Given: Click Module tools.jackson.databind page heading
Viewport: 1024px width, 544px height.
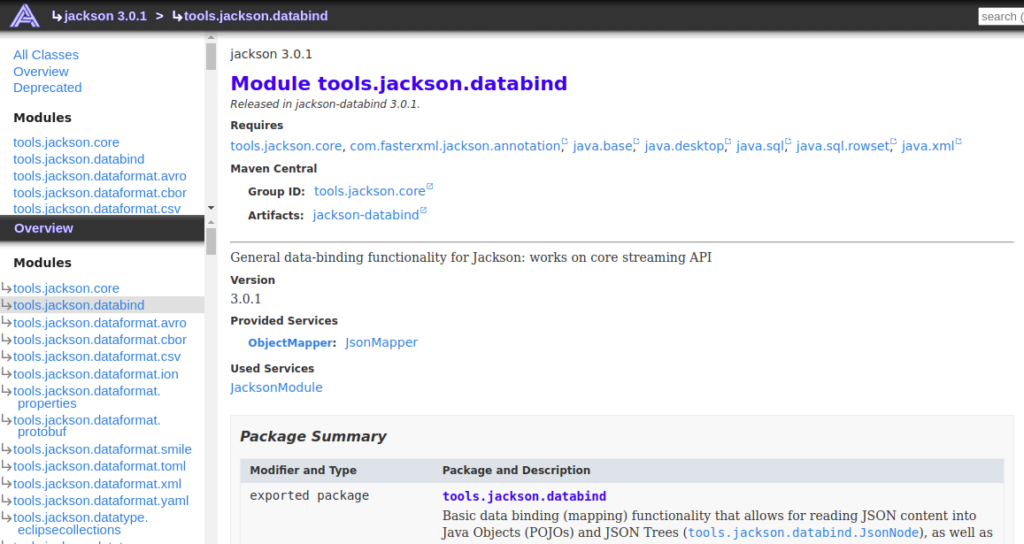Looking at the screenshot, I should pos(399,84).
